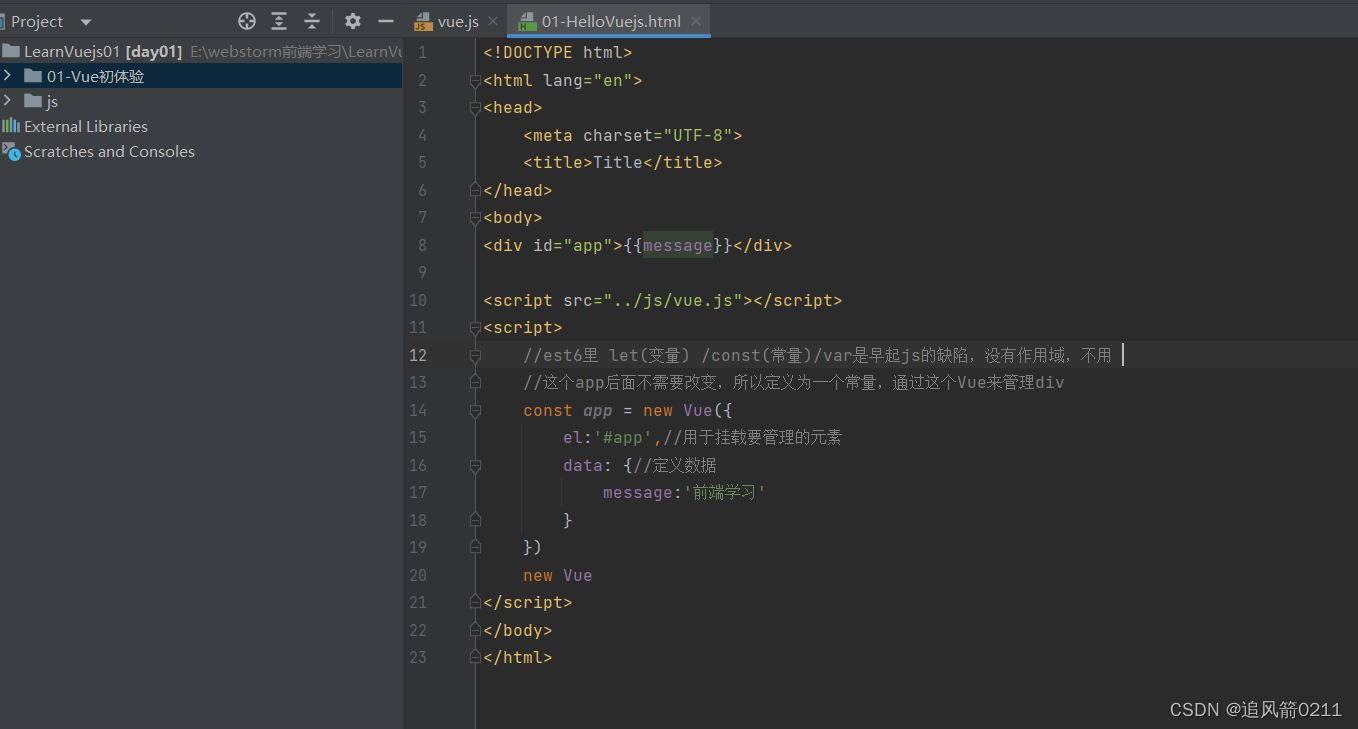Collapse the new Vue fold on line 14
1358x729 pixels.
476,410
